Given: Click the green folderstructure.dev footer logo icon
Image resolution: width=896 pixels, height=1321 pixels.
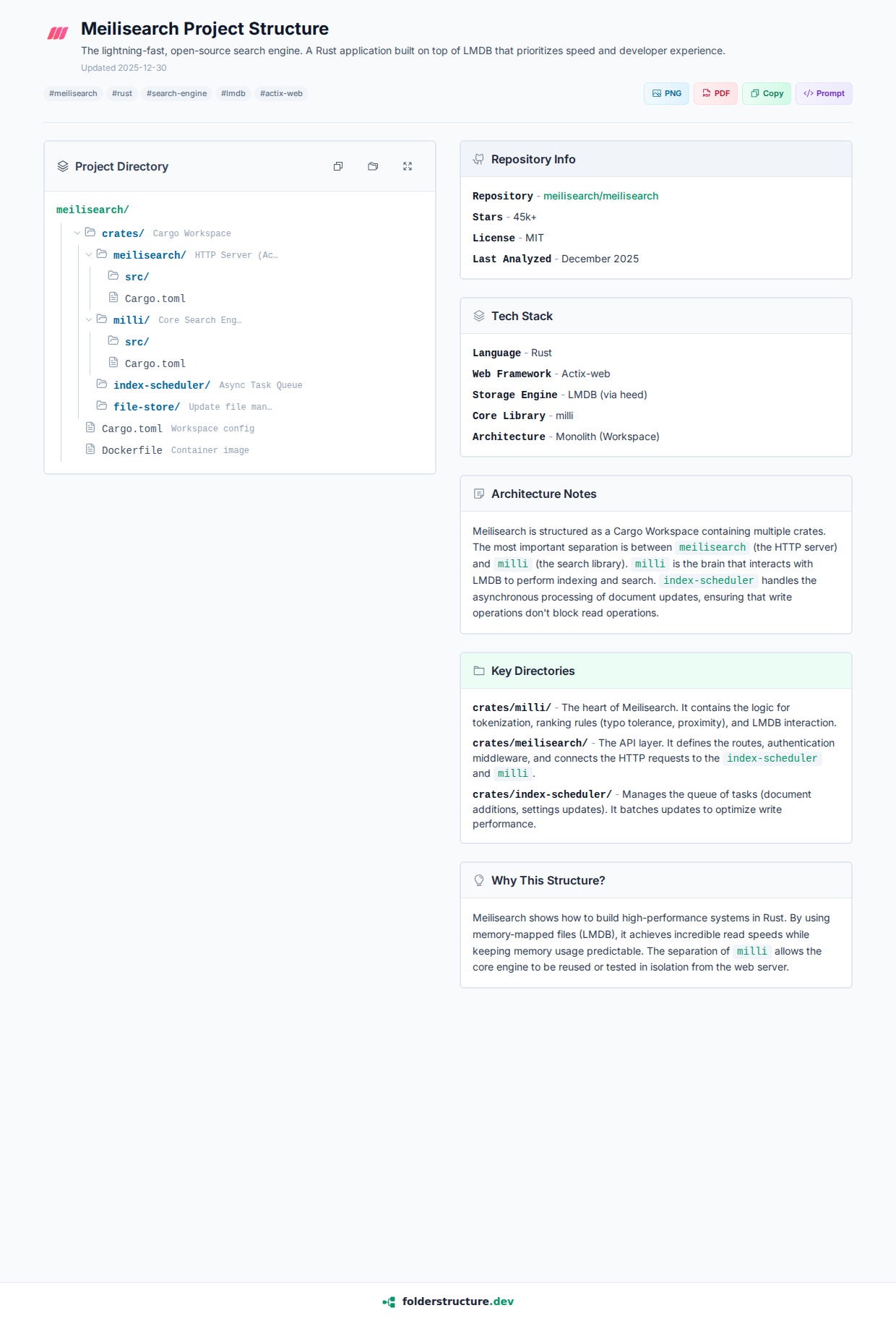Looking at the screenshot, I should point(389,1301).
